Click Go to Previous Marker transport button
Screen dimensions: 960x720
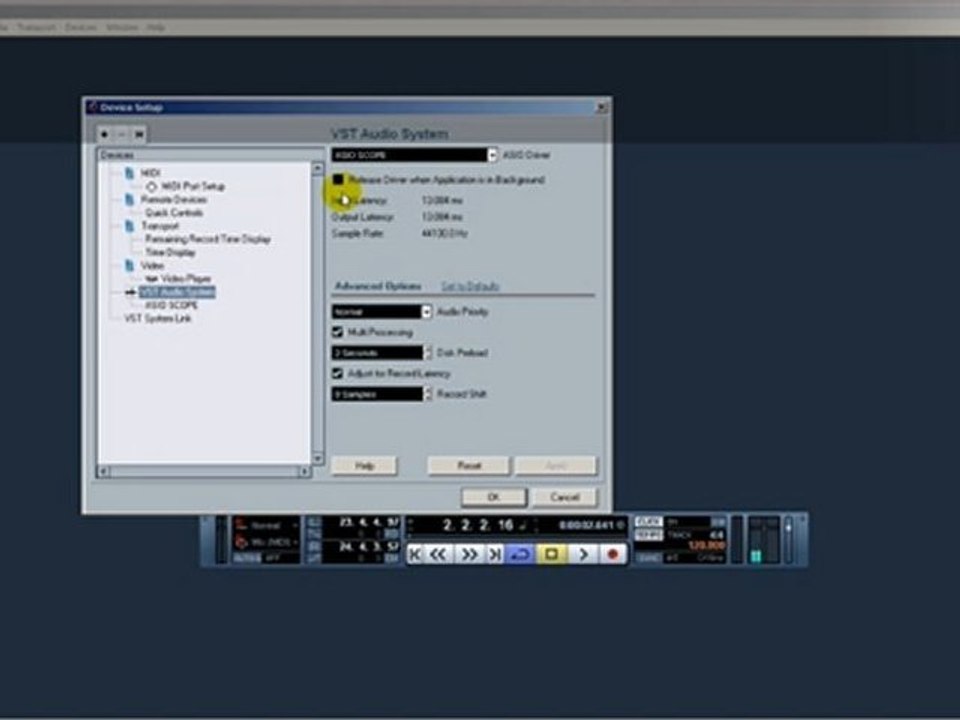tap(415, 554)
